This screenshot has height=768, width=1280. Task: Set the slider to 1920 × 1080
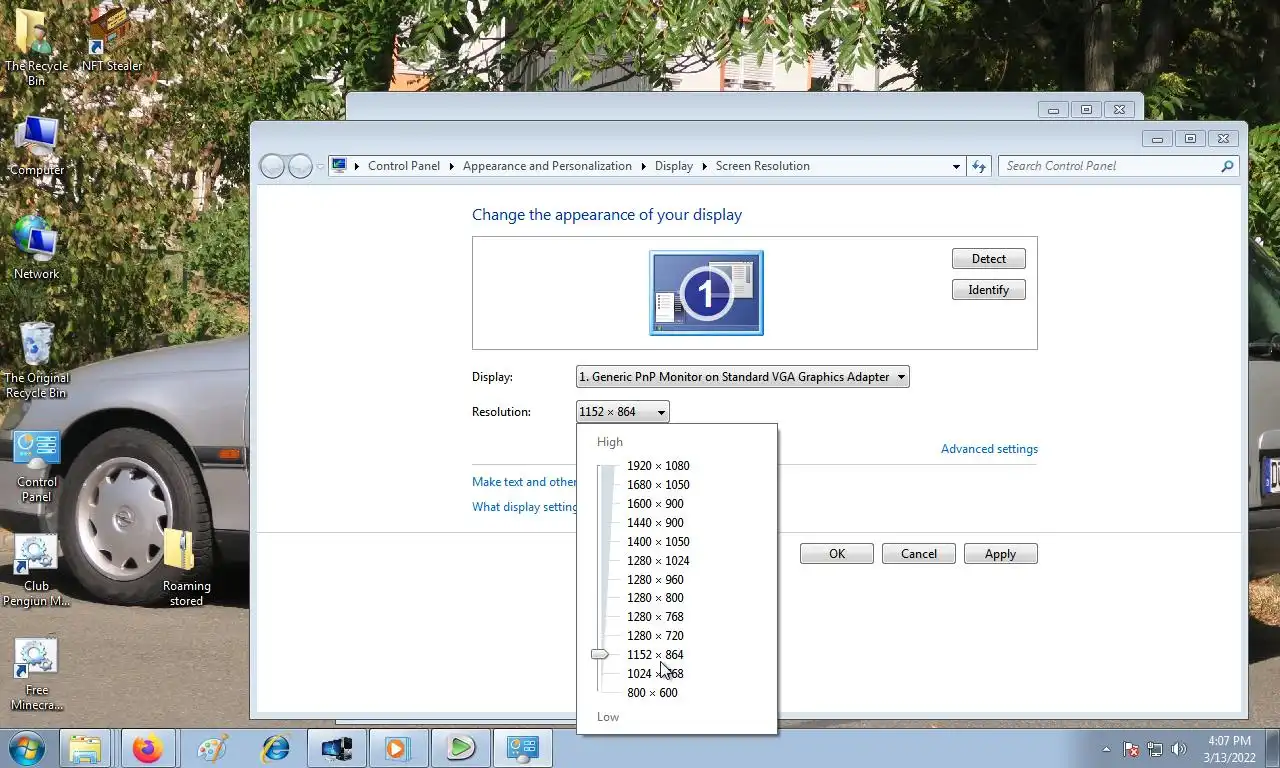(658, 466)
